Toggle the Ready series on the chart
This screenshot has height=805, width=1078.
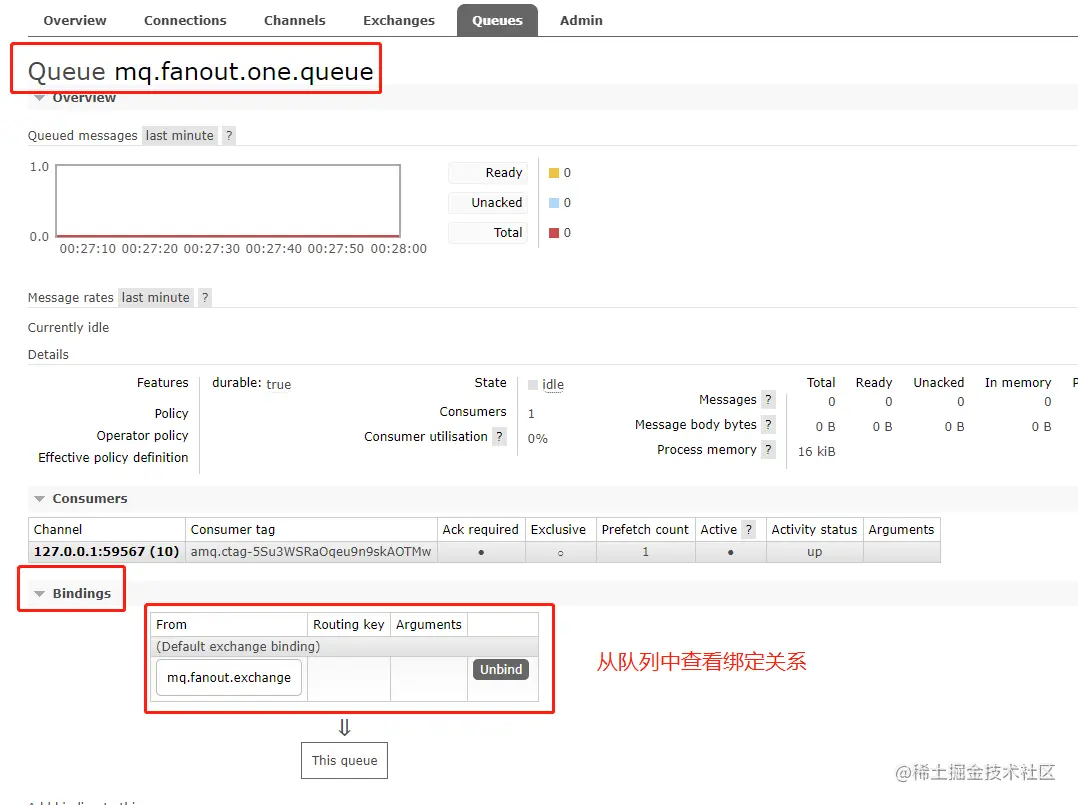coord(487,172)
